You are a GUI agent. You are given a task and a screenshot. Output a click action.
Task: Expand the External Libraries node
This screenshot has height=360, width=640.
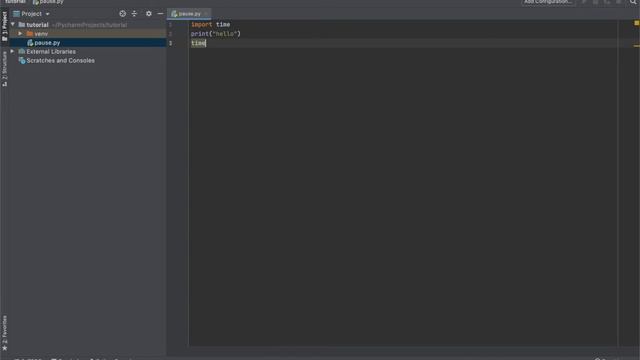coord(12,51)
